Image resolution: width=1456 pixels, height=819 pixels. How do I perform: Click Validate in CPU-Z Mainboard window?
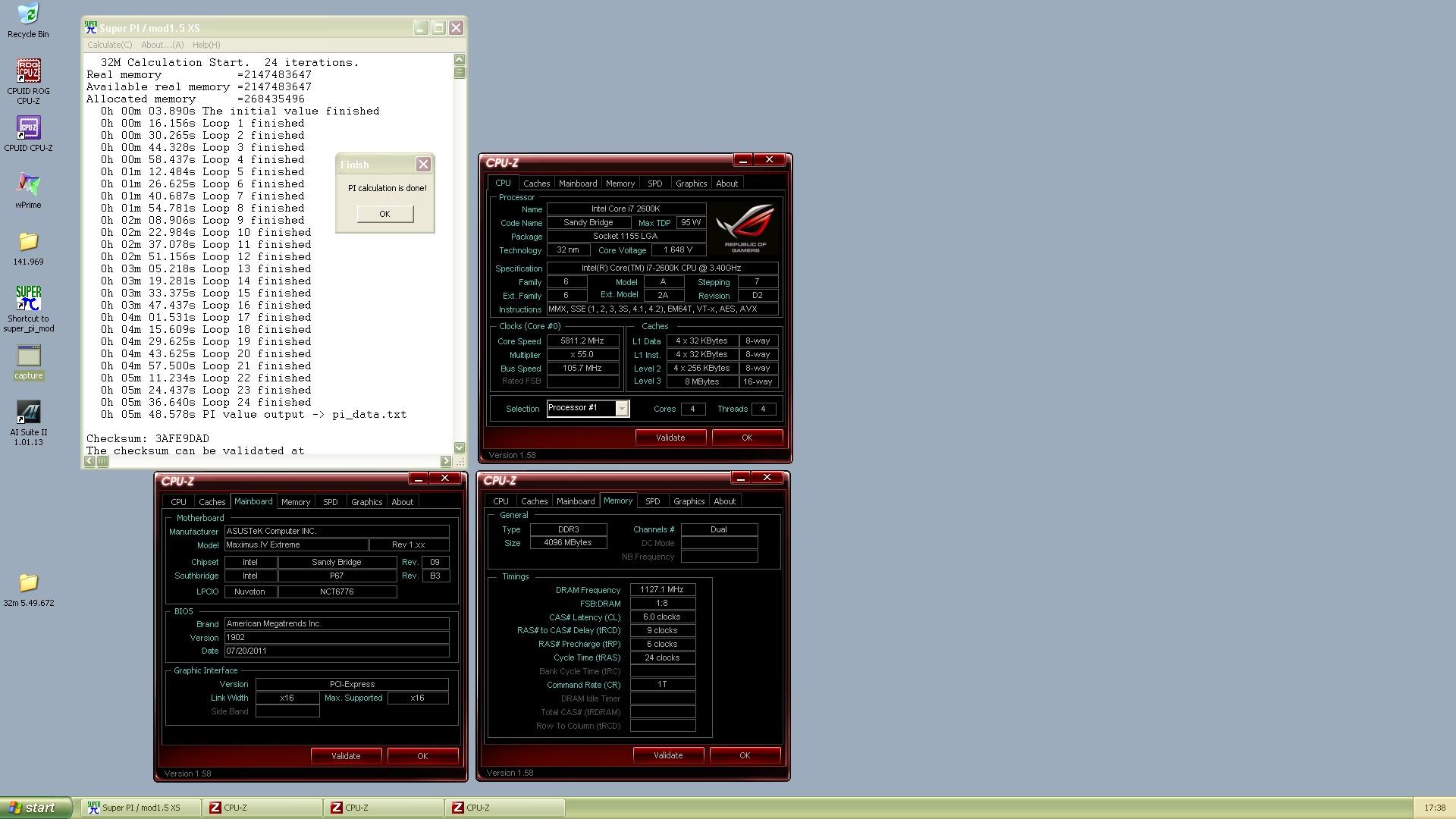click(x=346, y=756)
